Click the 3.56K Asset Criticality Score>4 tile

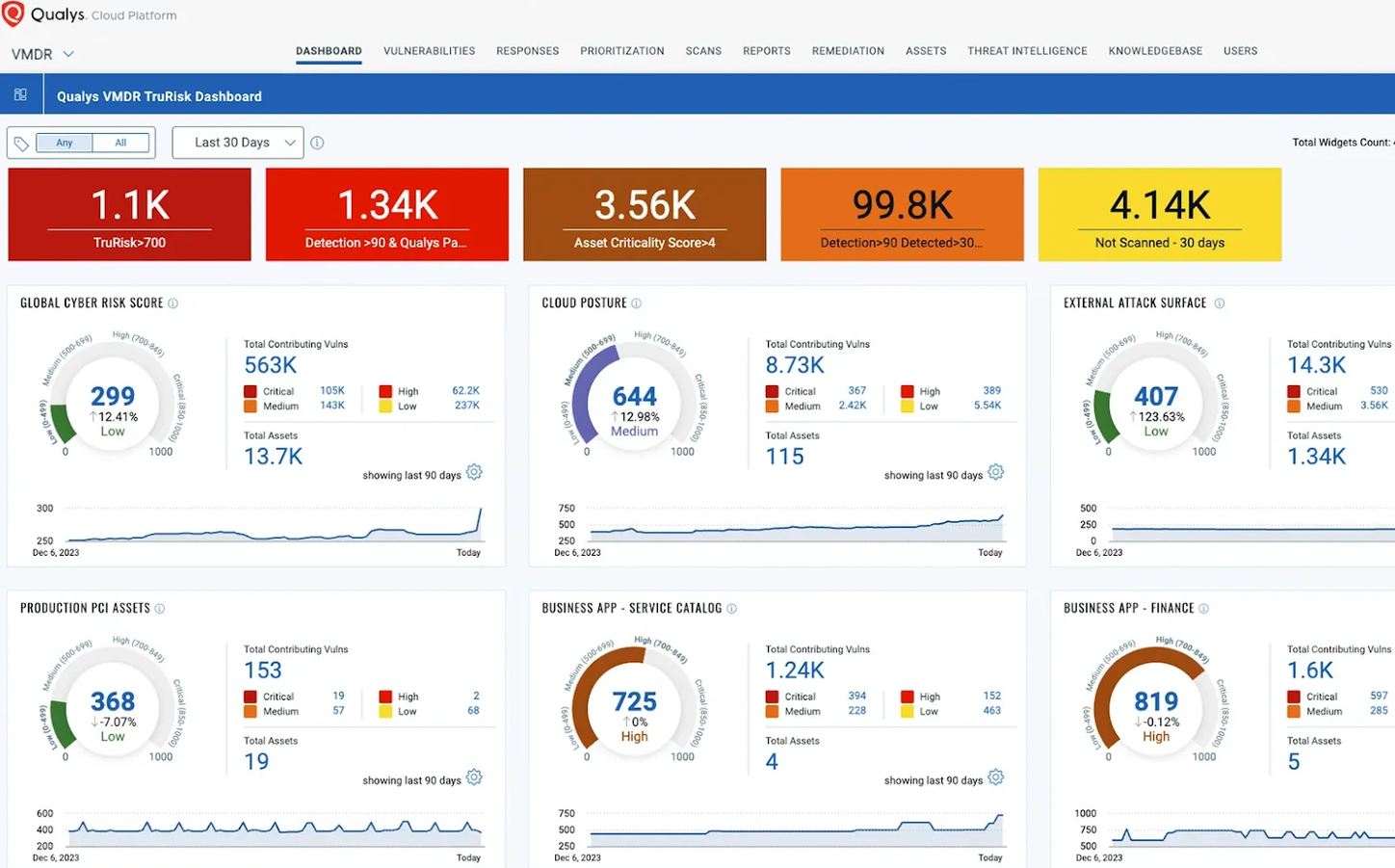(645, 215)
